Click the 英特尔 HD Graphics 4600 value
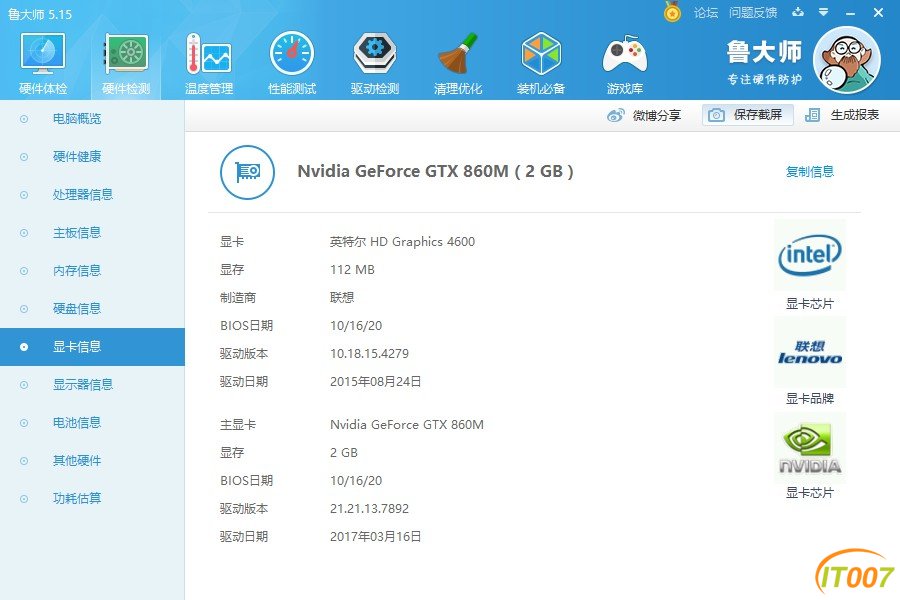The image size is (900, 600). 402,242
